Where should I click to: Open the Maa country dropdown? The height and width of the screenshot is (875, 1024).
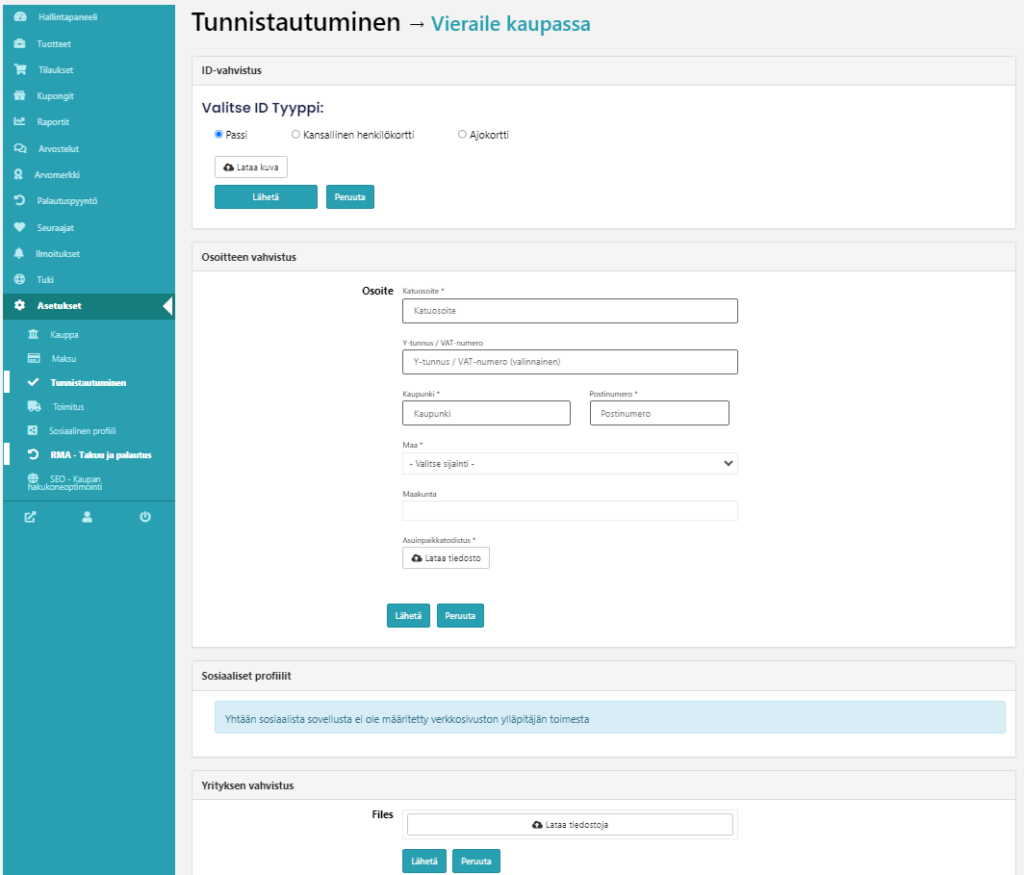point(569,463)
